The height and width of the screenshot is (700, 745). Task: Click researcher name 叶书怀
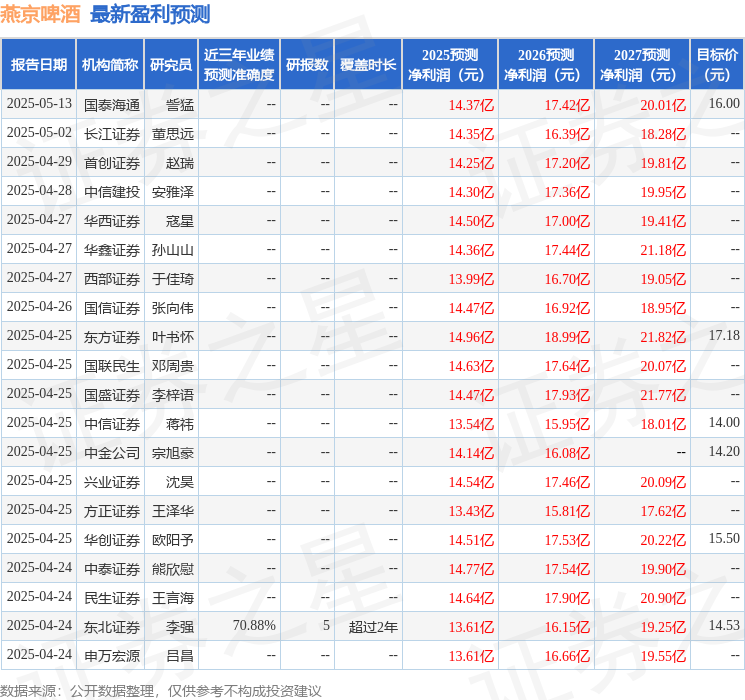coord(173,337)
